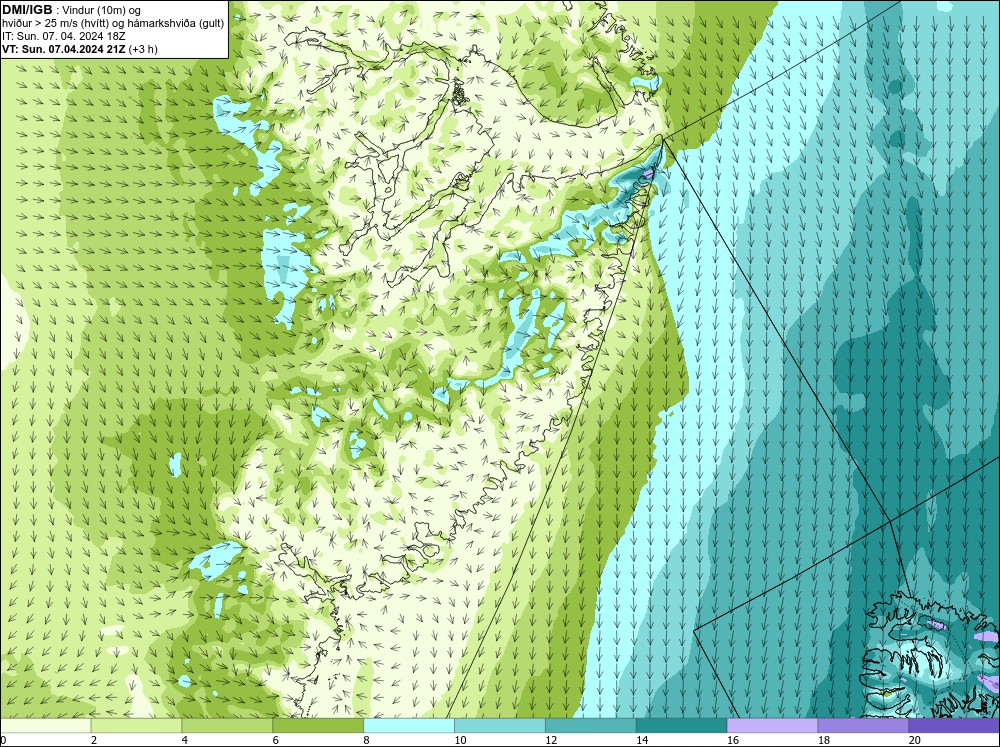The height and width of the screenshot is (747, 1000).
Task: Click the legend label '16'
Action: pyautogui.click(x=733, y=740)
